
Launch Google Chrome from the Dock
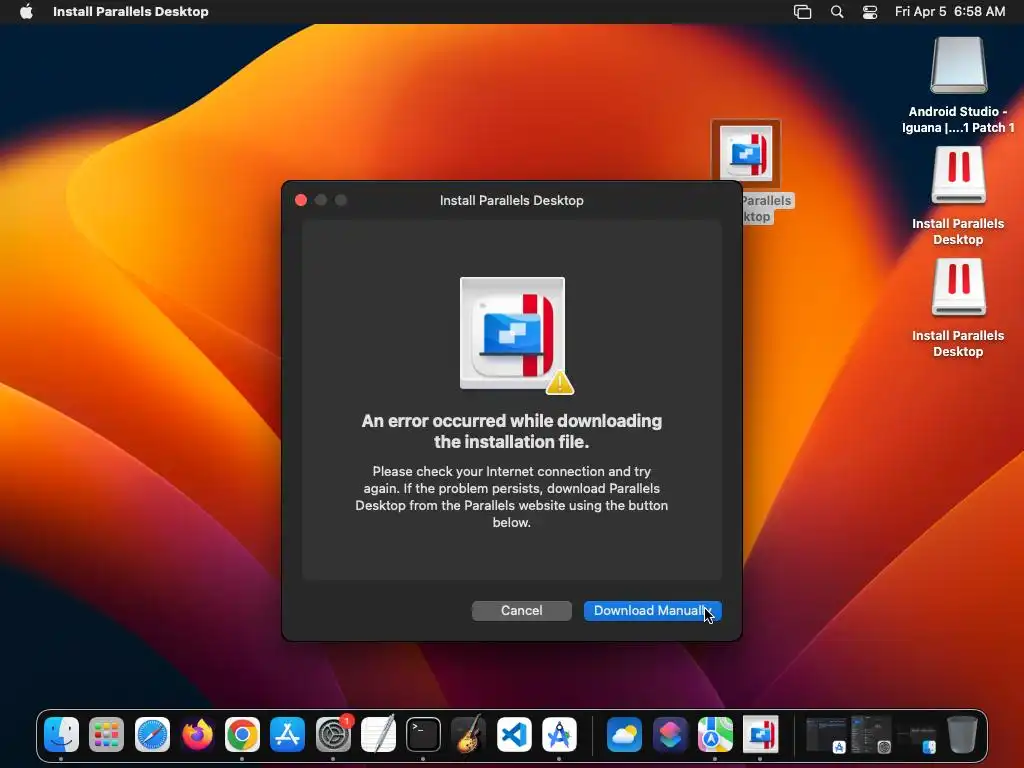(x=242, y=735)
